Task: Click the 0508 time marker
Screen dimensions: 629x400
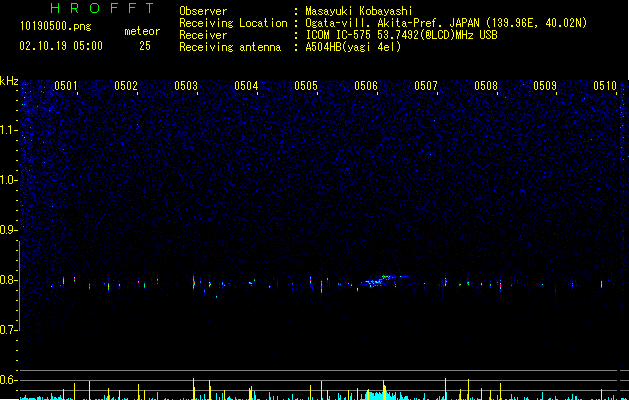Action: tap(486, 86)
